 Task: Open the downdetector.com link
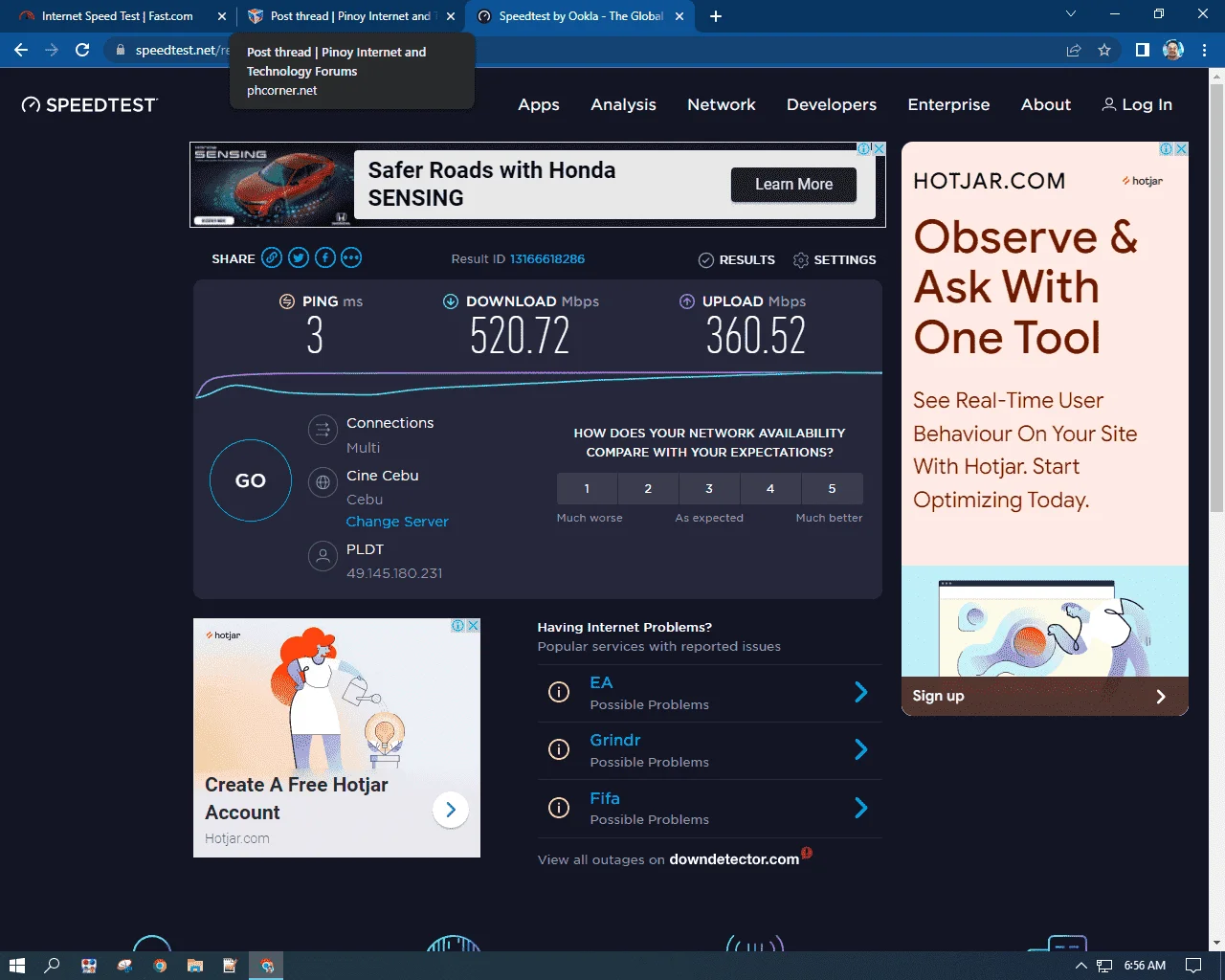(x=734, y=859)
